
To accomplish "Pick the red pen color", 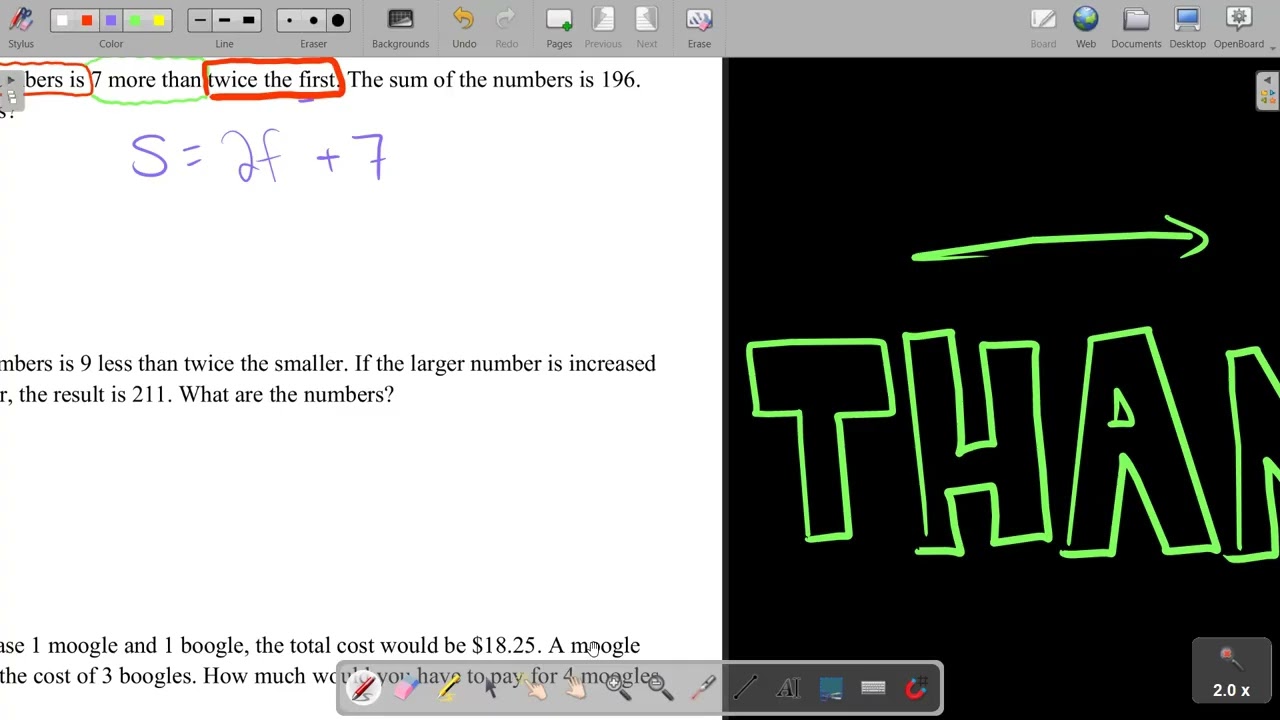I will pos(87,20).
